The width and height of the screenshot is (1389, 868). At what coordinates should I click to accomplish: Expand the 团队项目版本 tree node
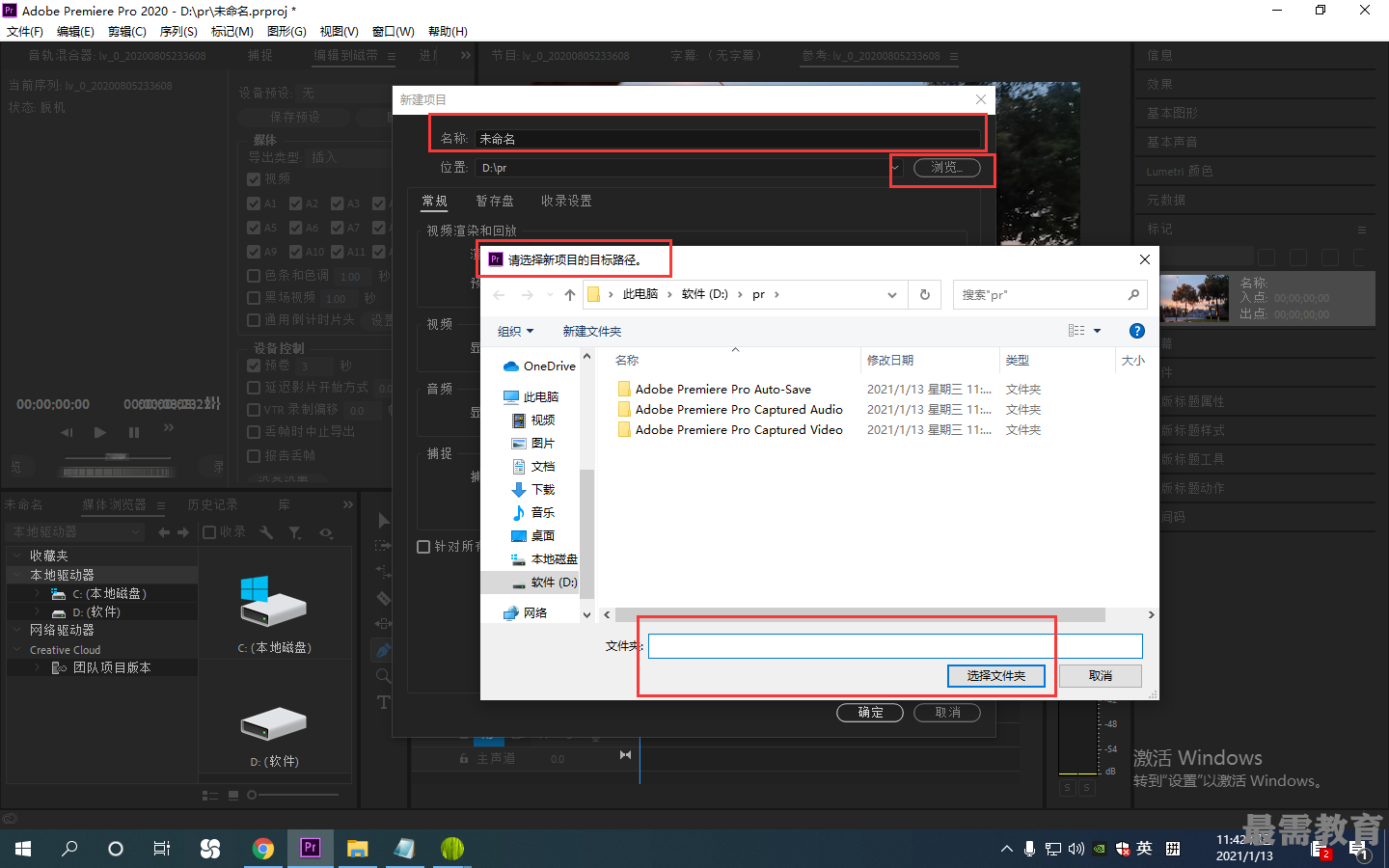tap(38, 667)
